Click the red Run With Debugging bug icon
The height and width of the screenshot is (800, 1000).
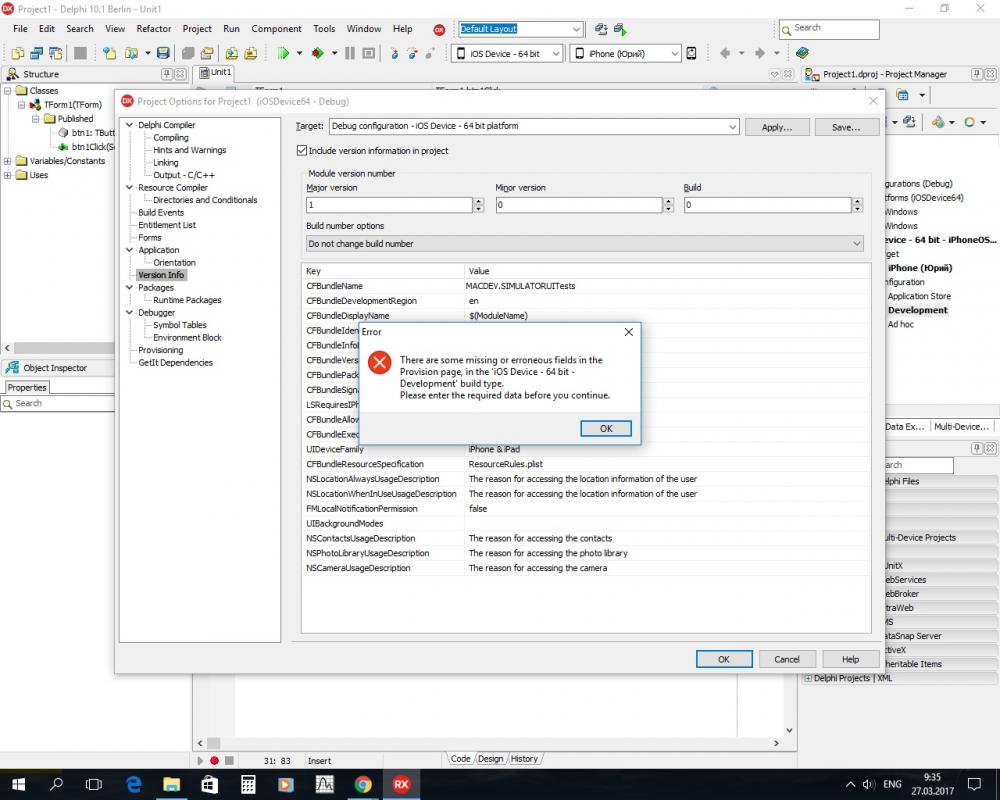click(x=318, y=54)
